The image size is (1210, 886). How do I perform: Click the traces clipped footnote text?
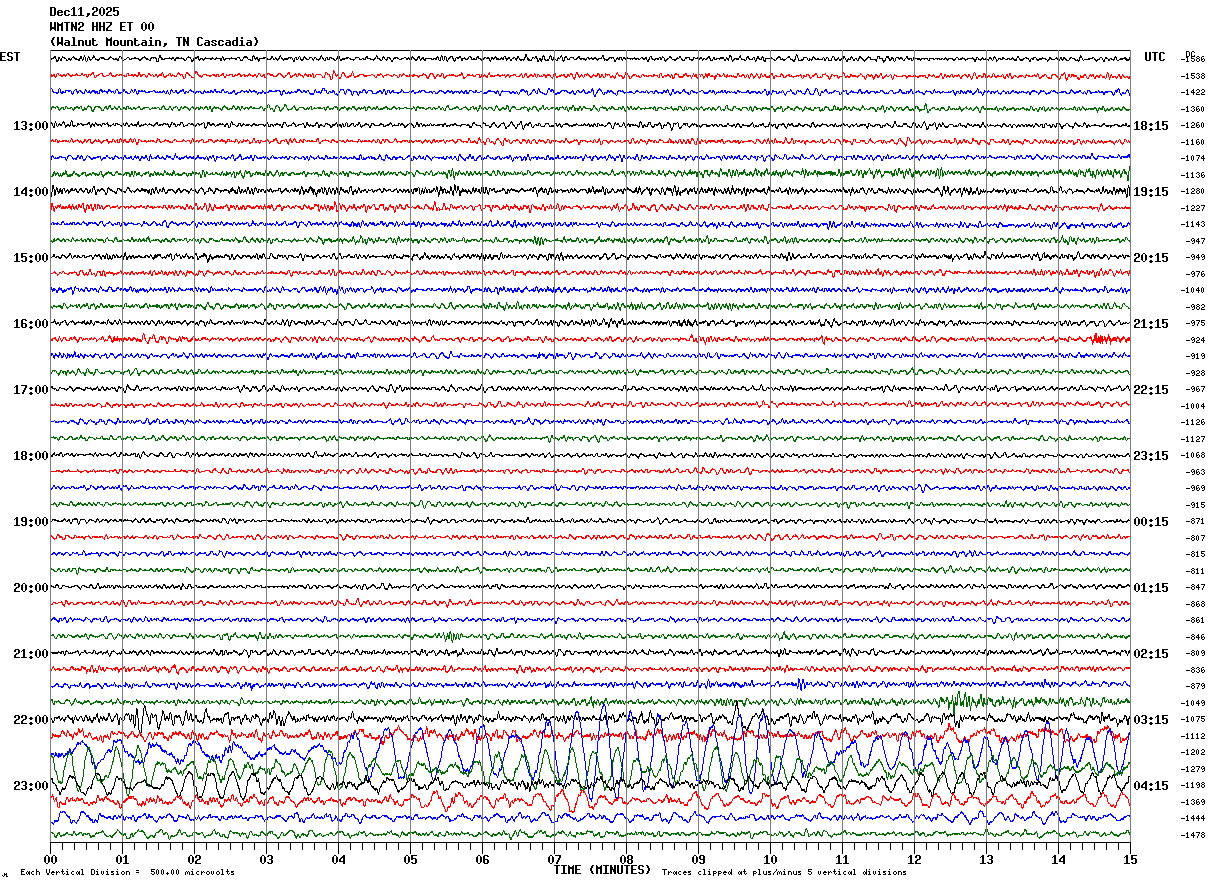[x=784, y=873]
